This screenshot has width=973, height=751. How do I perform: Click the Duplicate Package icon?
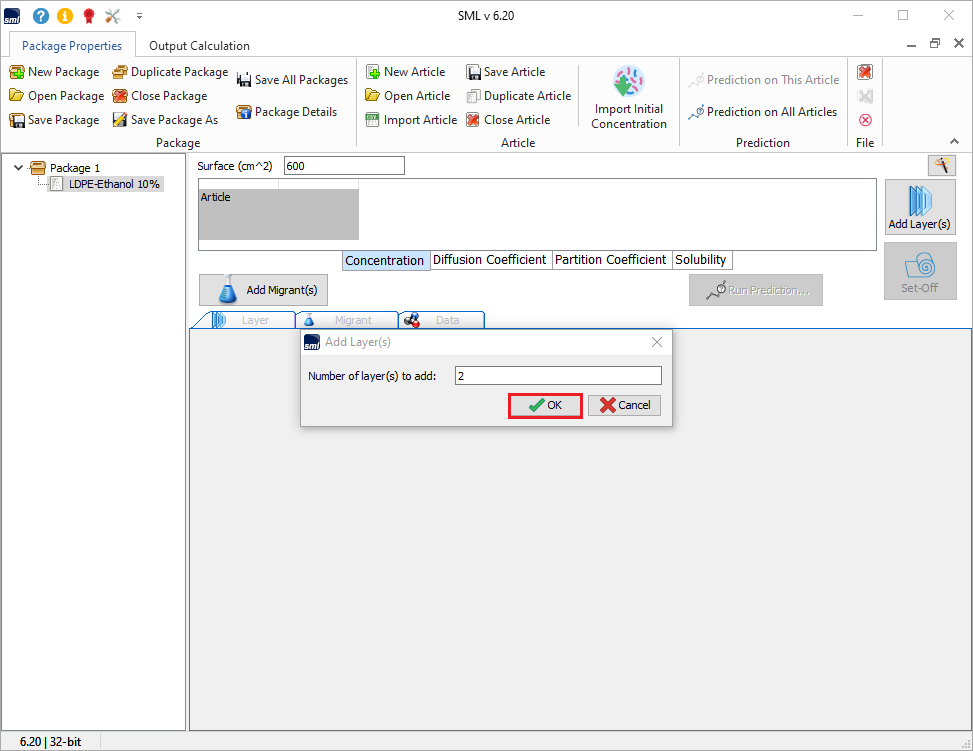[x=120, y=72]
